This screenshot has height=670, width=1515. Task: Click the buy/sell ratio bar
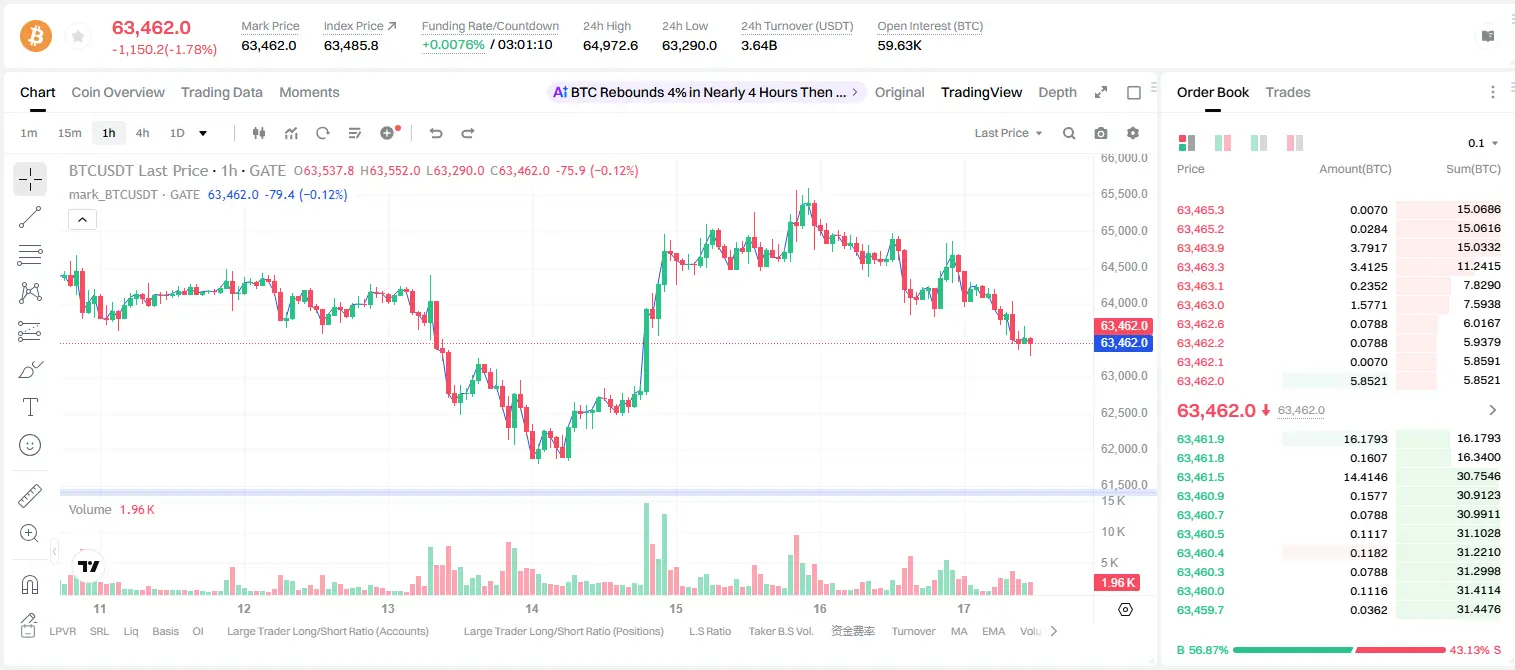[1339, 650]
